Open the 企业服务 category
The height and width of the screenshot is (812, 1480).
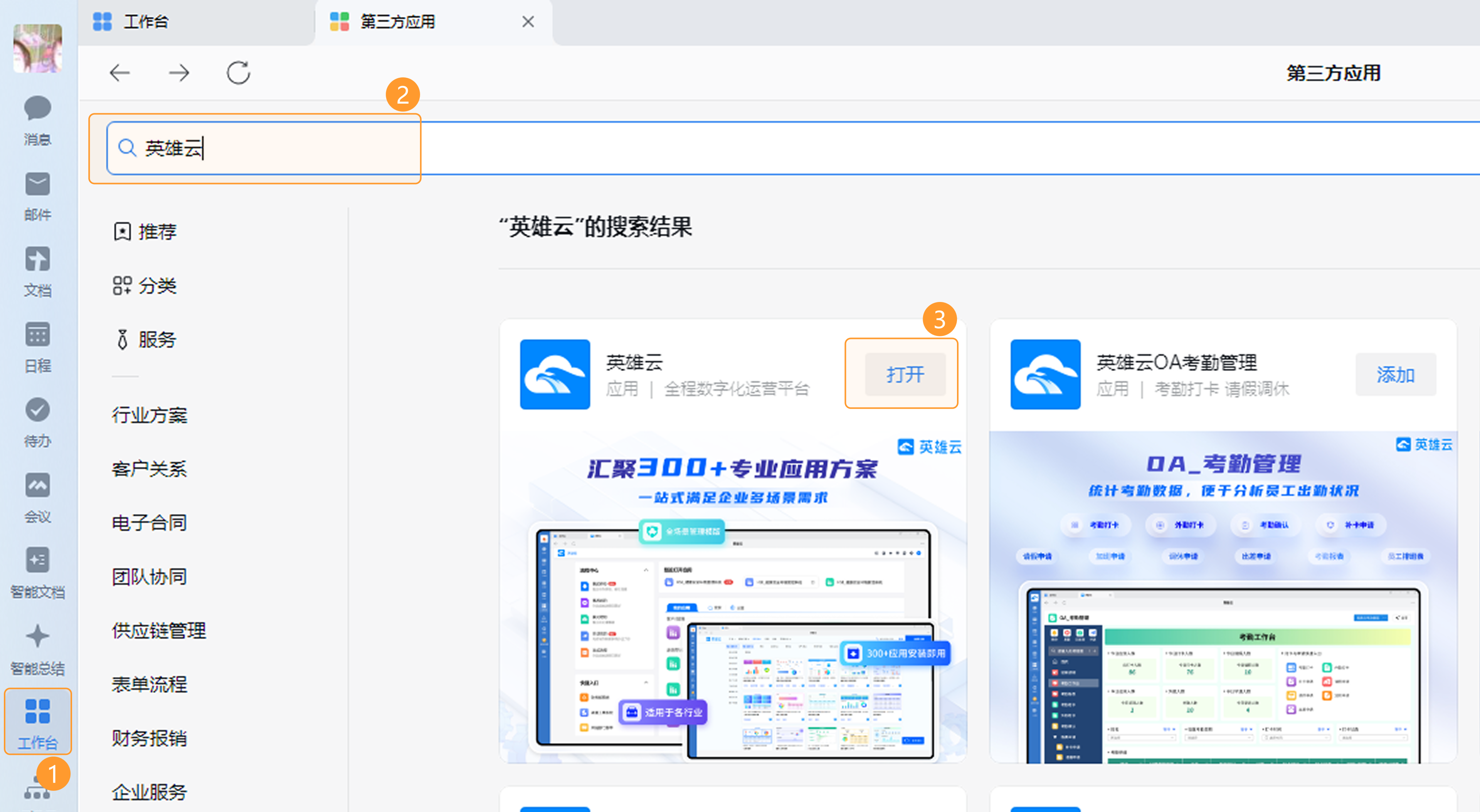click(x=150, y=792)
